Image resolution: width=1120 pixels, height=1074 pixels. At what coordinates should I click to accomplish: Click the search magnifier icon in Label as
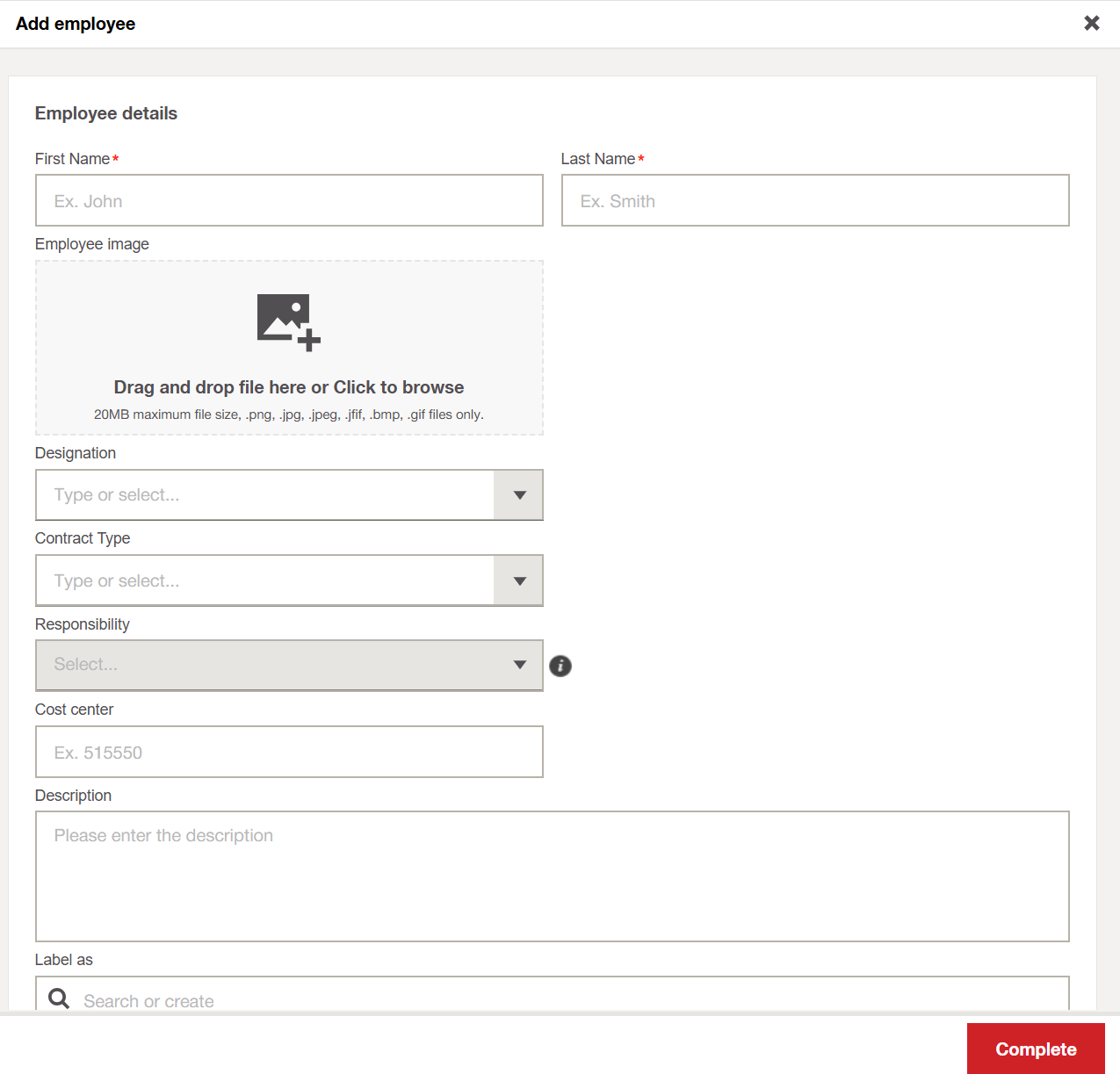[x=59, y=998]
